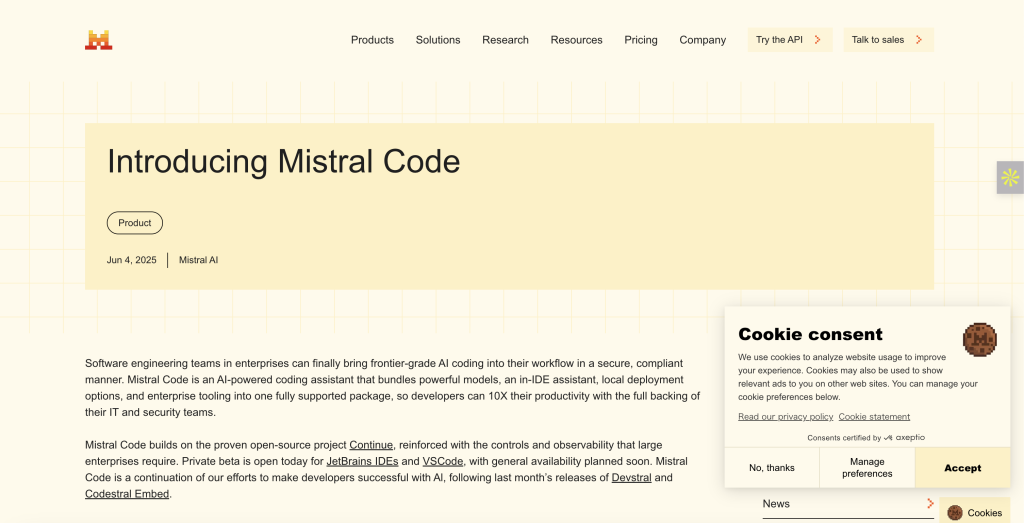Image resolution: width=1024 pixels, height=523 pixels.
Task: Read the privacy policy link
Action: [785, 417]
